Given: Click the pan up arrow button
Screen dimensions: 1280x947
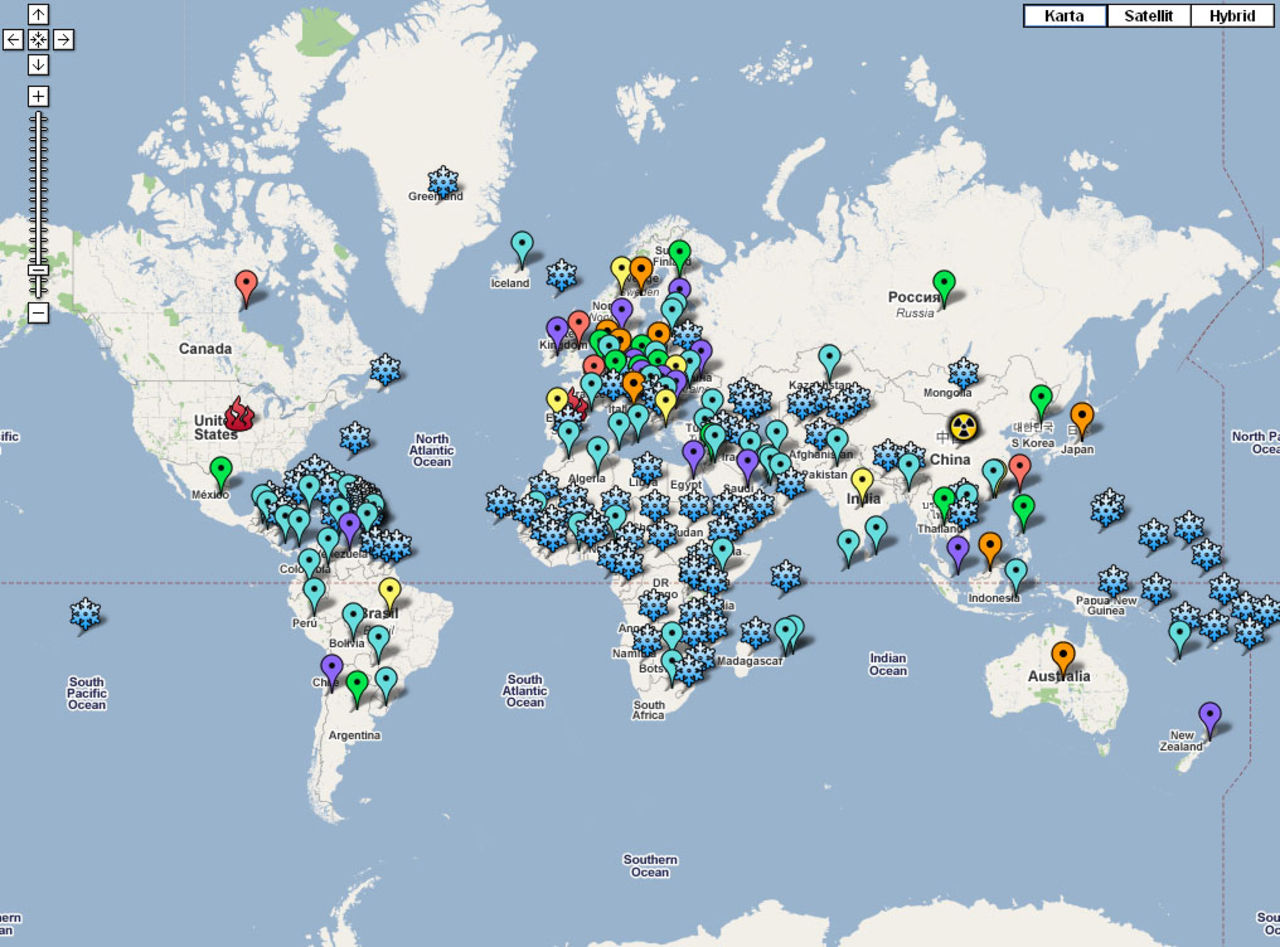Looking at the screenshot, I should pos(38,14).
